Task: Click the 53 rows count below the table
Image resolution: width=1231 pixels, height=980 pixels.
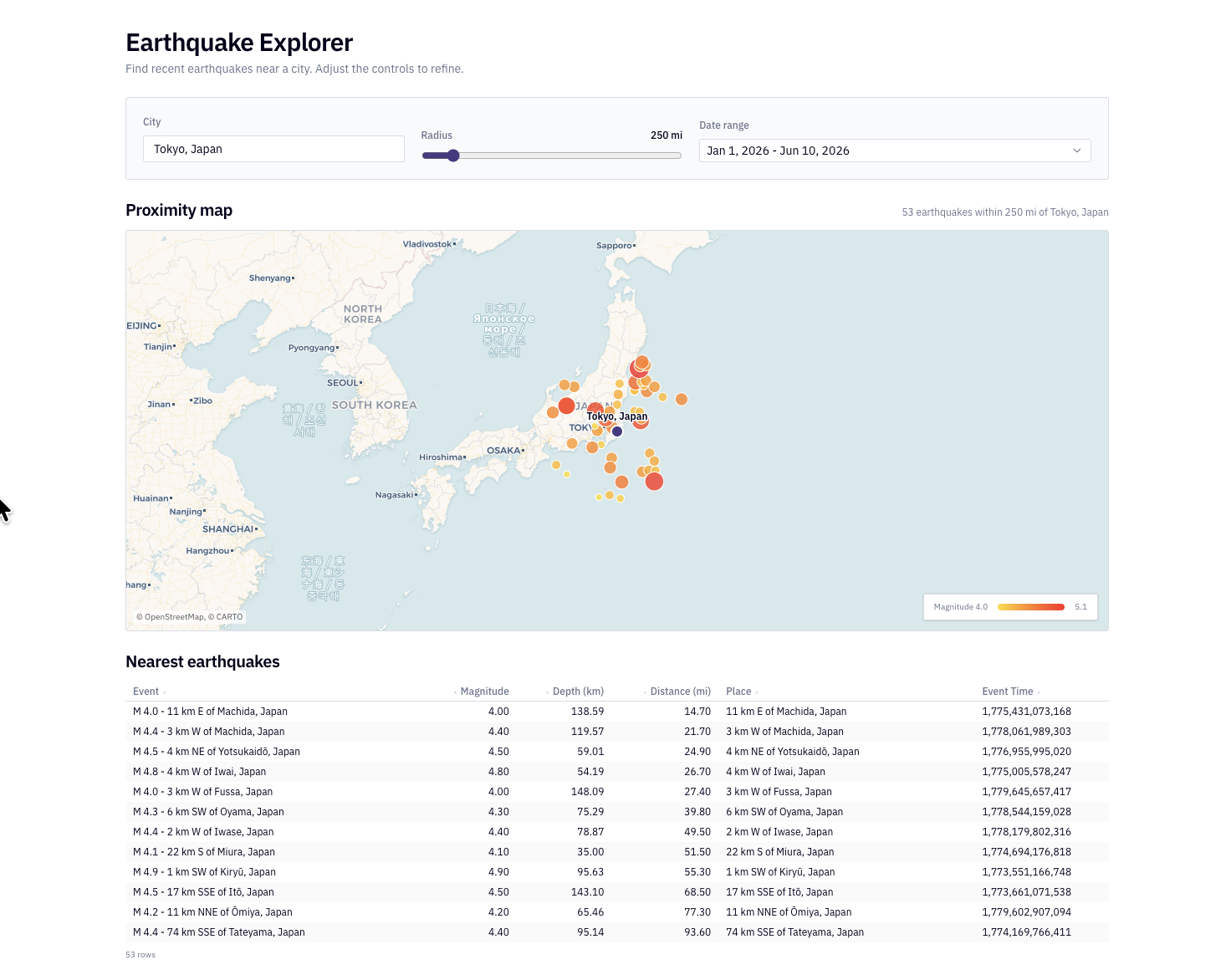Action: tap(140, 955)
